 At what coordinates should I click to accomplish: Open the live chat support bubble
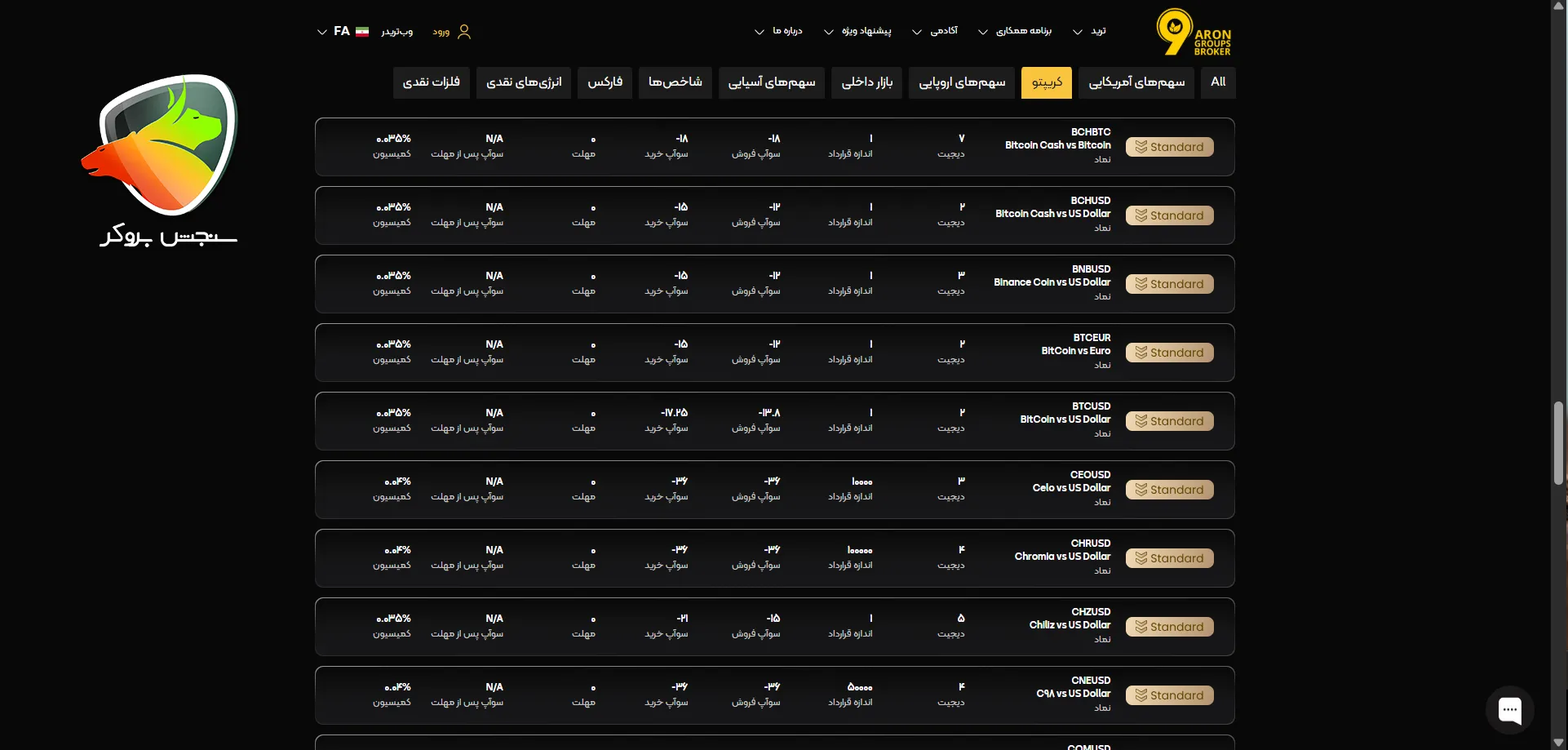(x=1509, y=709)
